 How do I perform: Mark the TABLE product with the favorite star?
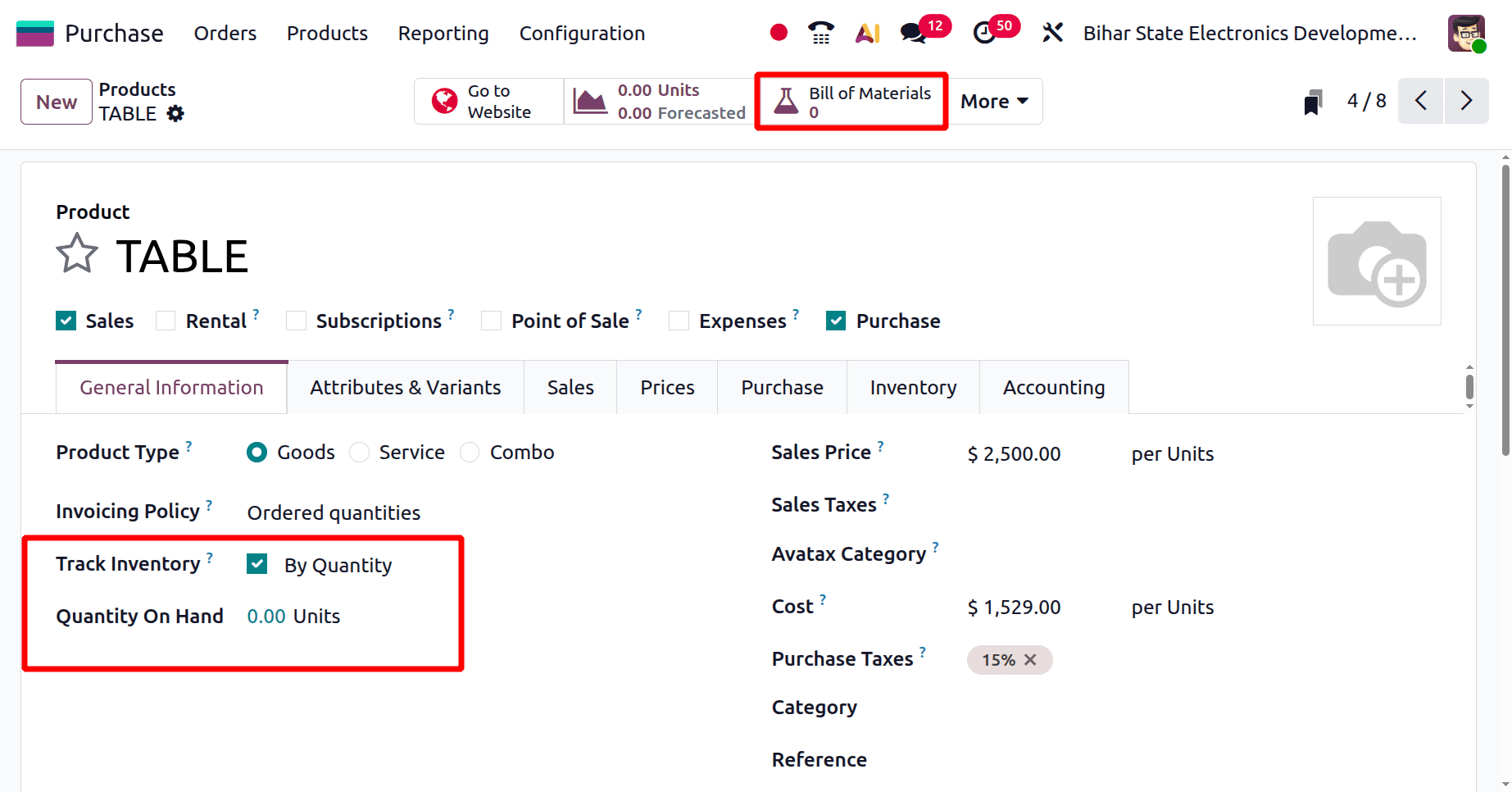point(75,254)
